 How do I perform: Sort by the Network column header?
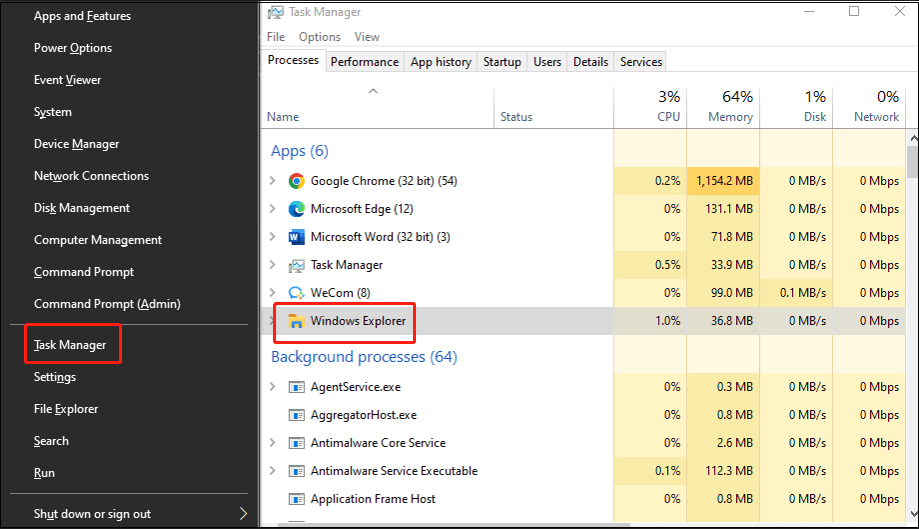pyautogui.click(x=876, y=117)
